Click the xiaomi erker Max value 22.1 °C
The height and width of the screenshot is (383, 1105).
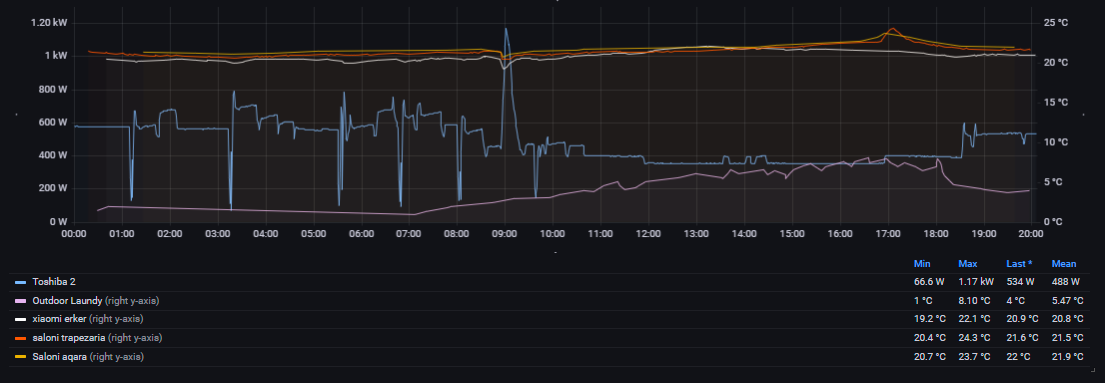[x=975, y=320]
